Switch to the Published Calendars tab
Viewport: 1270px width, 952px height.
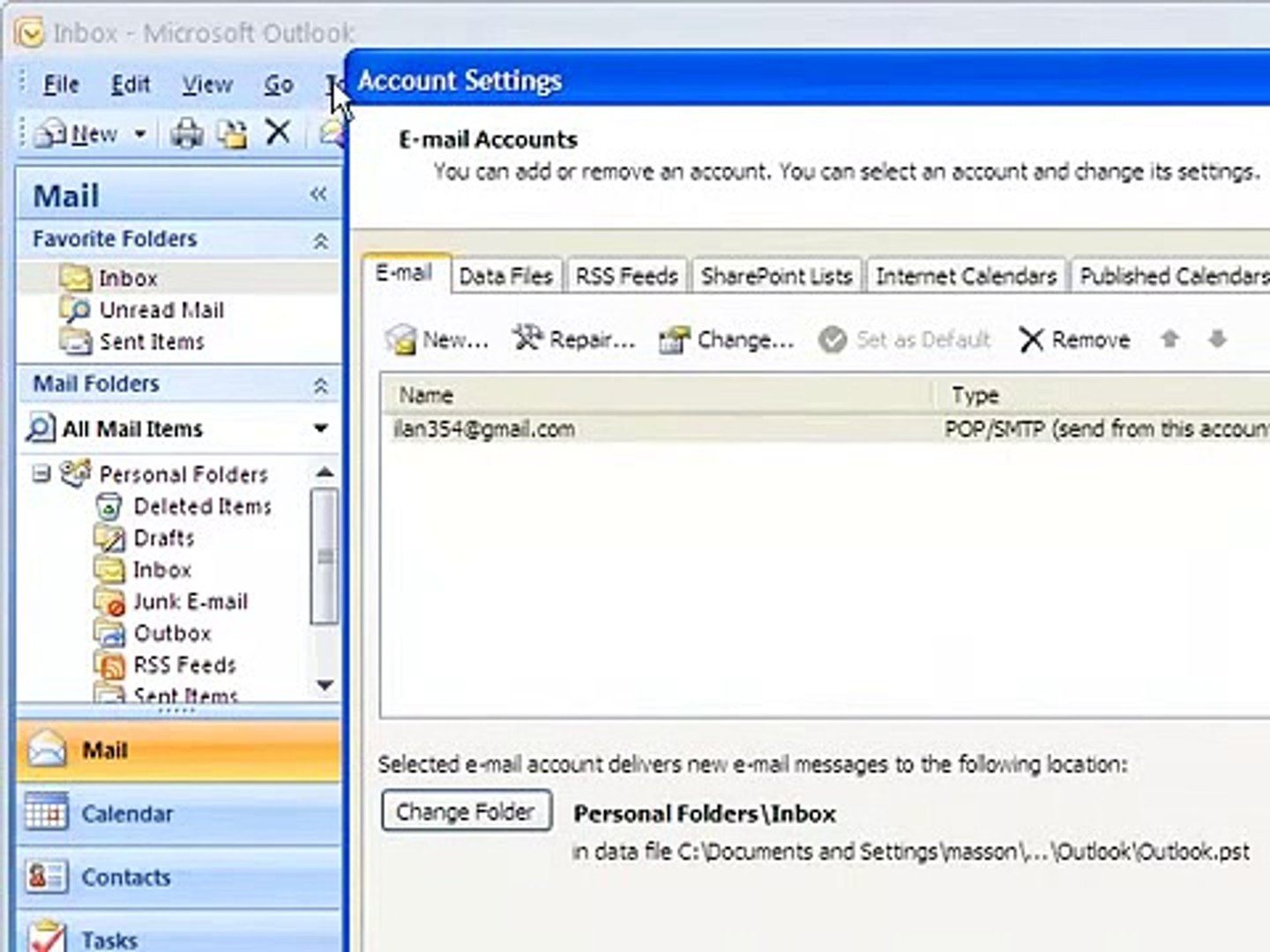click(1171, 276)
